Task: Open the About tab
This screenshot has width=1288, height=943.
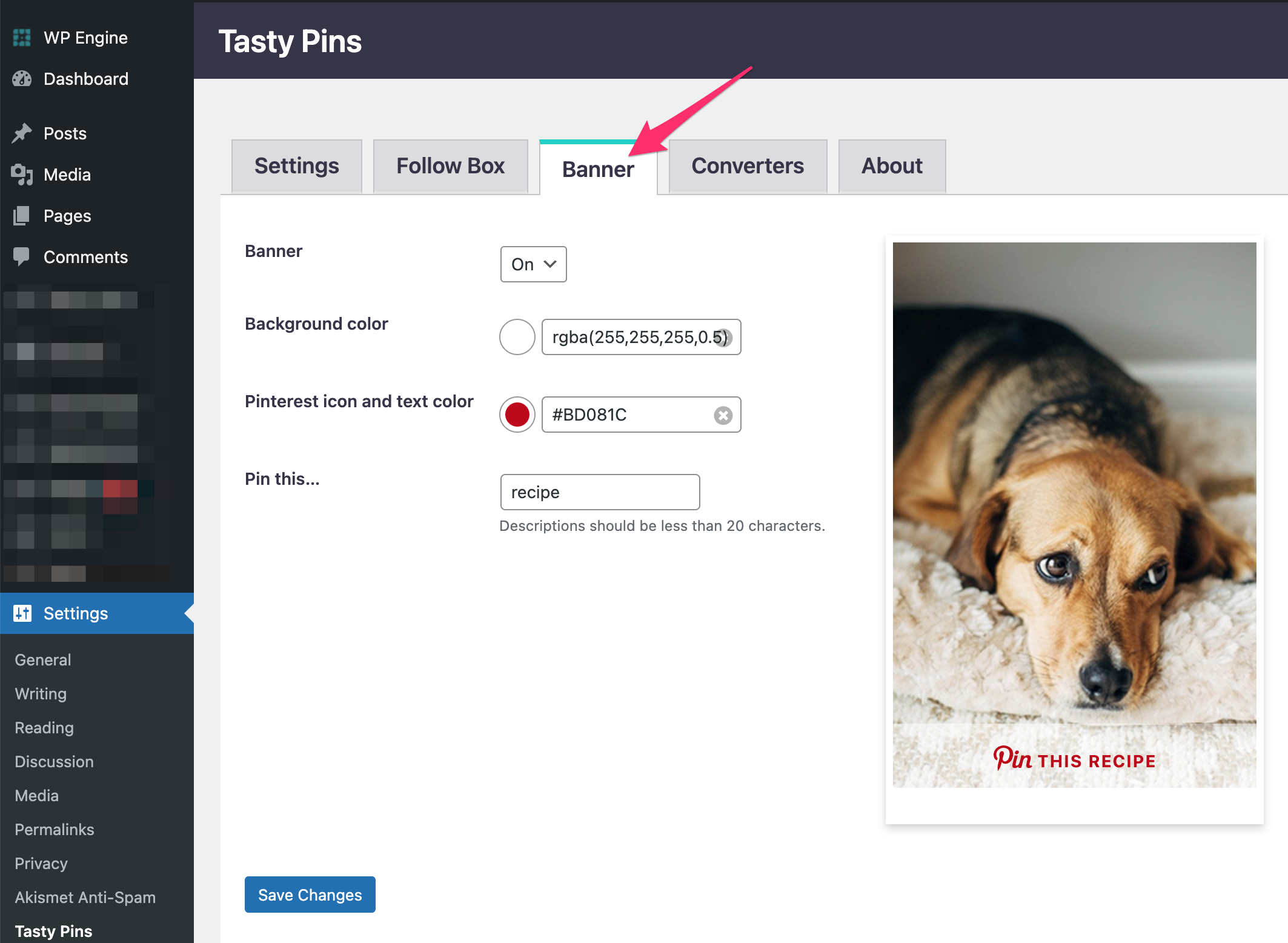Action: (x=892, y=166)
